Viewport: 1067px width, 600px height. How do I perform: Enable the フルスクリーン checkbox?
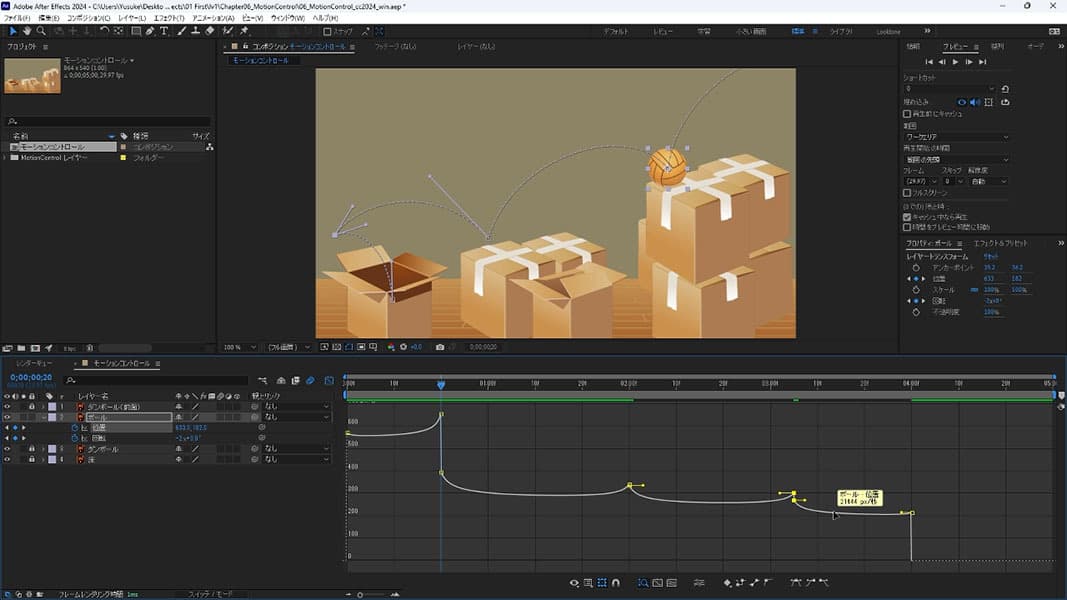pyautogui.click(x=907, y=192)
